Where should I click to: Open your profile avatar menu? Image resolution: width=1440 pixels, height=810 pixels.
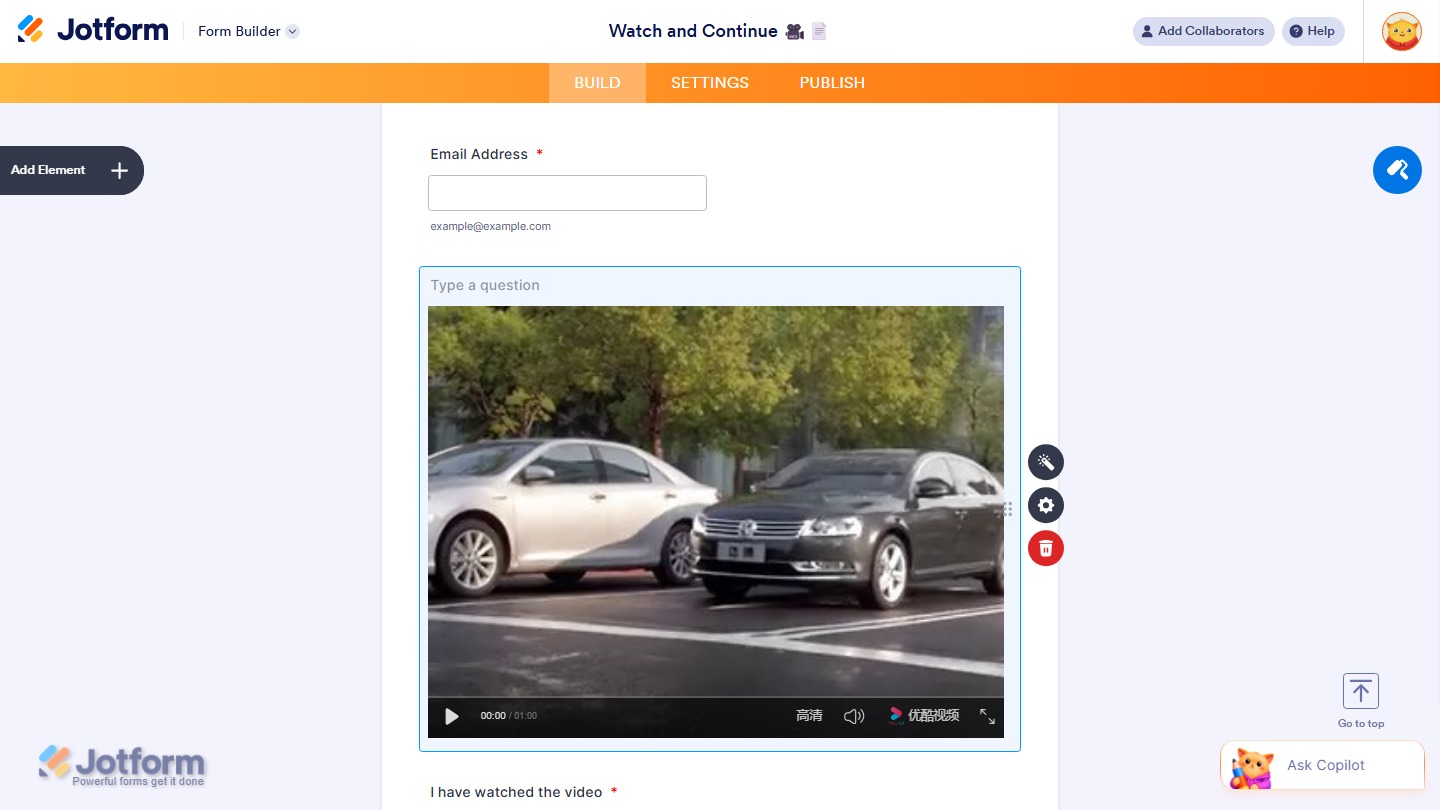[1402, 31]
